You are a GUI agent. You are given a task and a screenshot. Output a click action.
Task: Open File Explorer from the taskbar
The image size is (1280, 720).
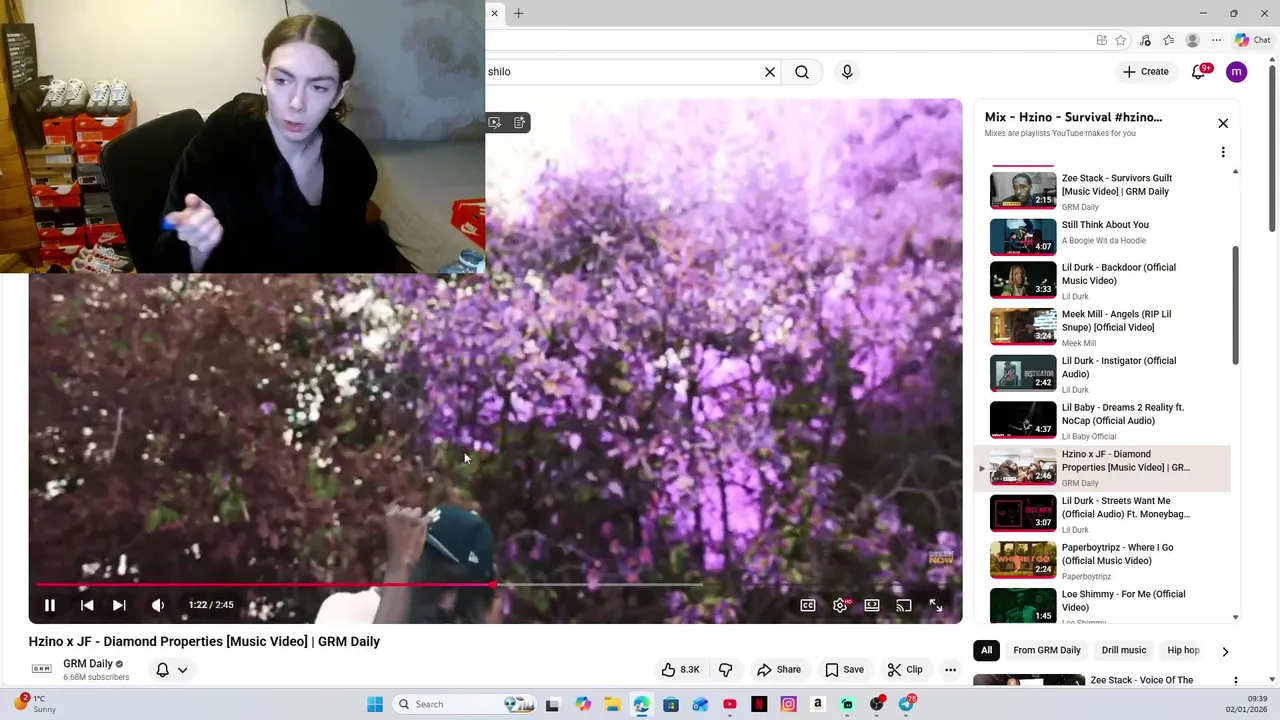pyautogui.click(x=612, y=704)
